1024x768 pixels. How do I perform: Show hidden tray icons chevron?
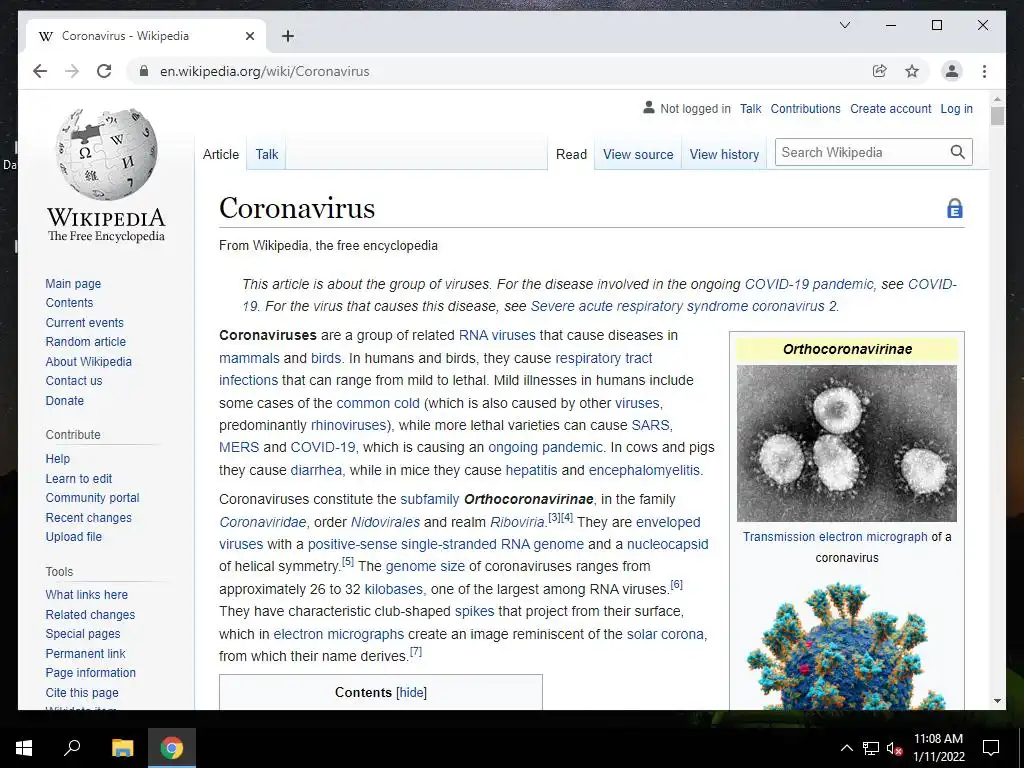coord(846,748)
